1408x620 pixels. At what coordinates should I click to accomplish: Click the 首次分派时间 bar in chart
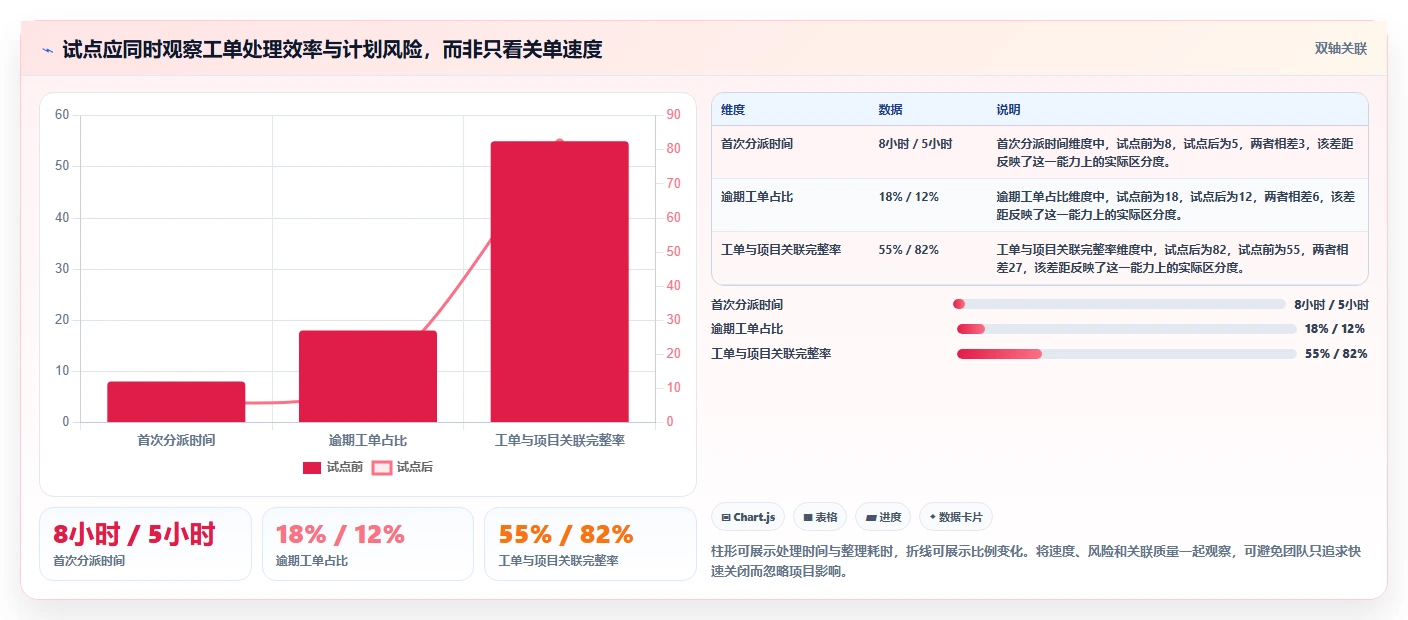176,402
